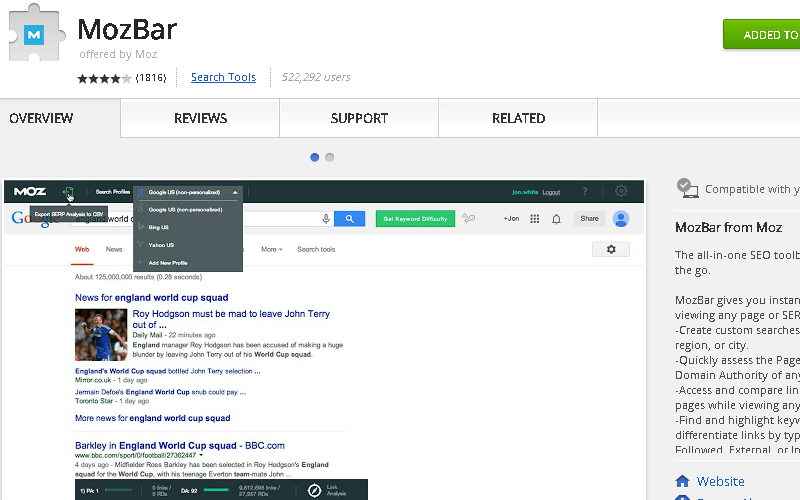800x500 pixels.
Task: Open the Roy Hodgson must be mad headline
Action: (x=231, y=319)
